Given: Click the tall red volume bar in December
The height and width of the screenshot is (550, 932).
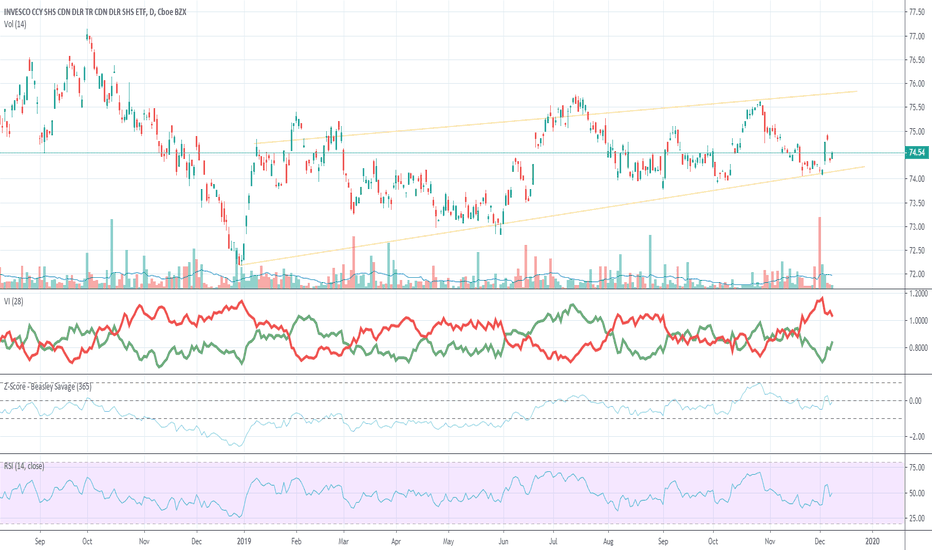Looking at the screenshot, I should point(820,253).
